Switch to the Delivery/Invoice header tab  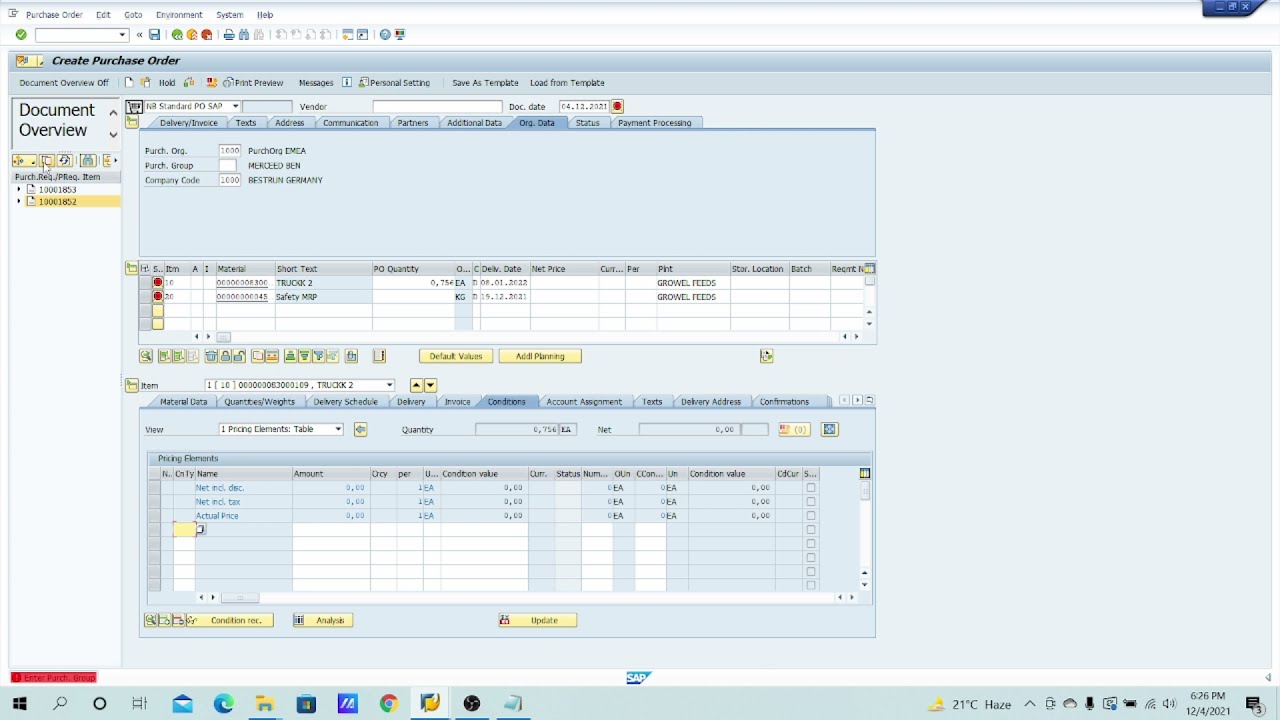coord(189,123)
